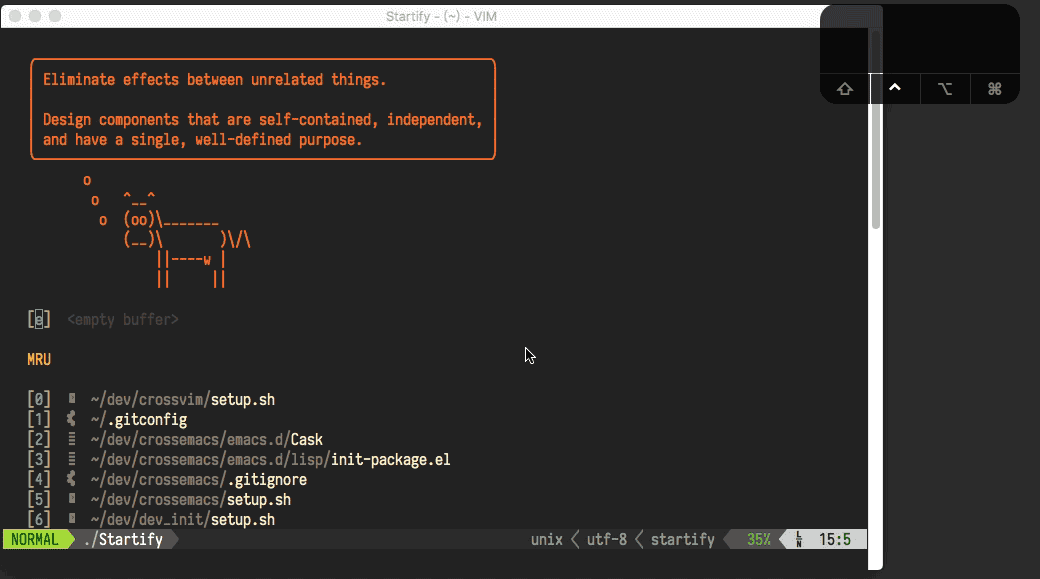Screen dimensions: 1040x579
Task: Click the unix file format indicator
Action: coord(547,539)
